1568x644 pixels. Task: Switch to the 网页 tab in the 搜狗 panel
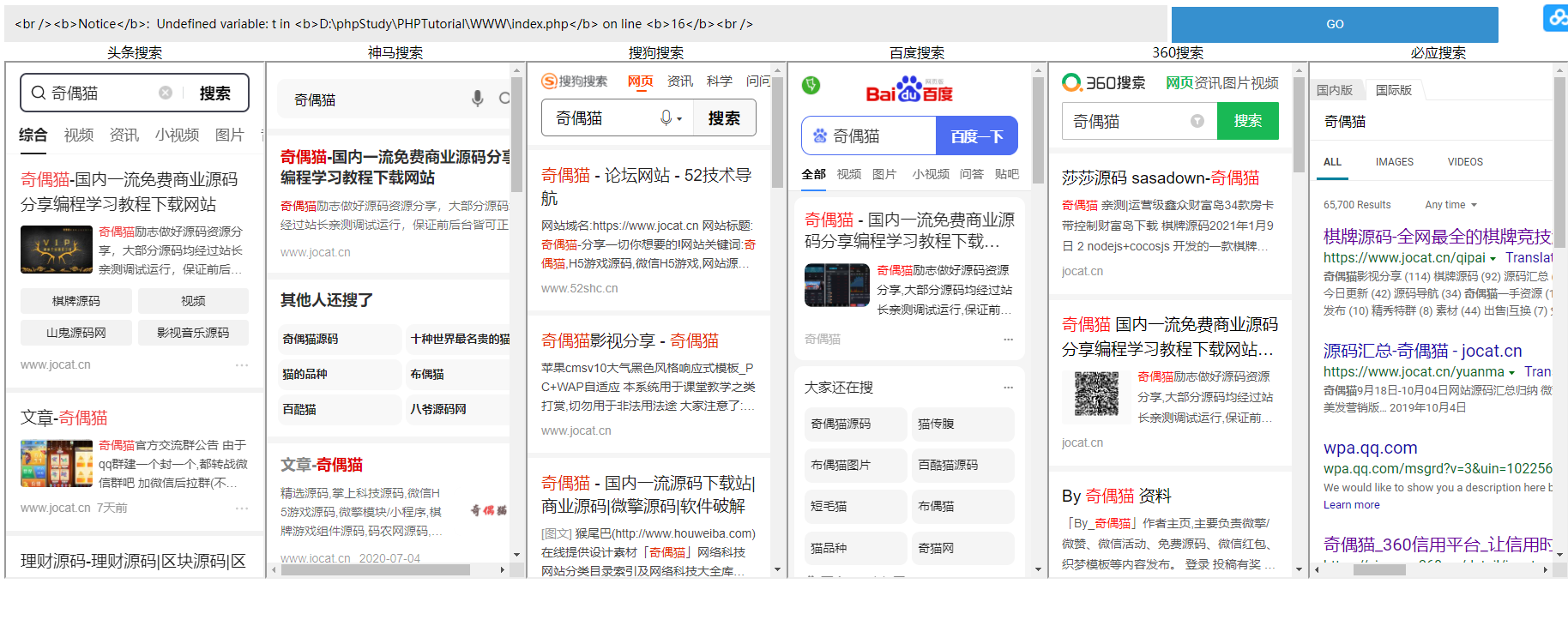coord(640,81)
